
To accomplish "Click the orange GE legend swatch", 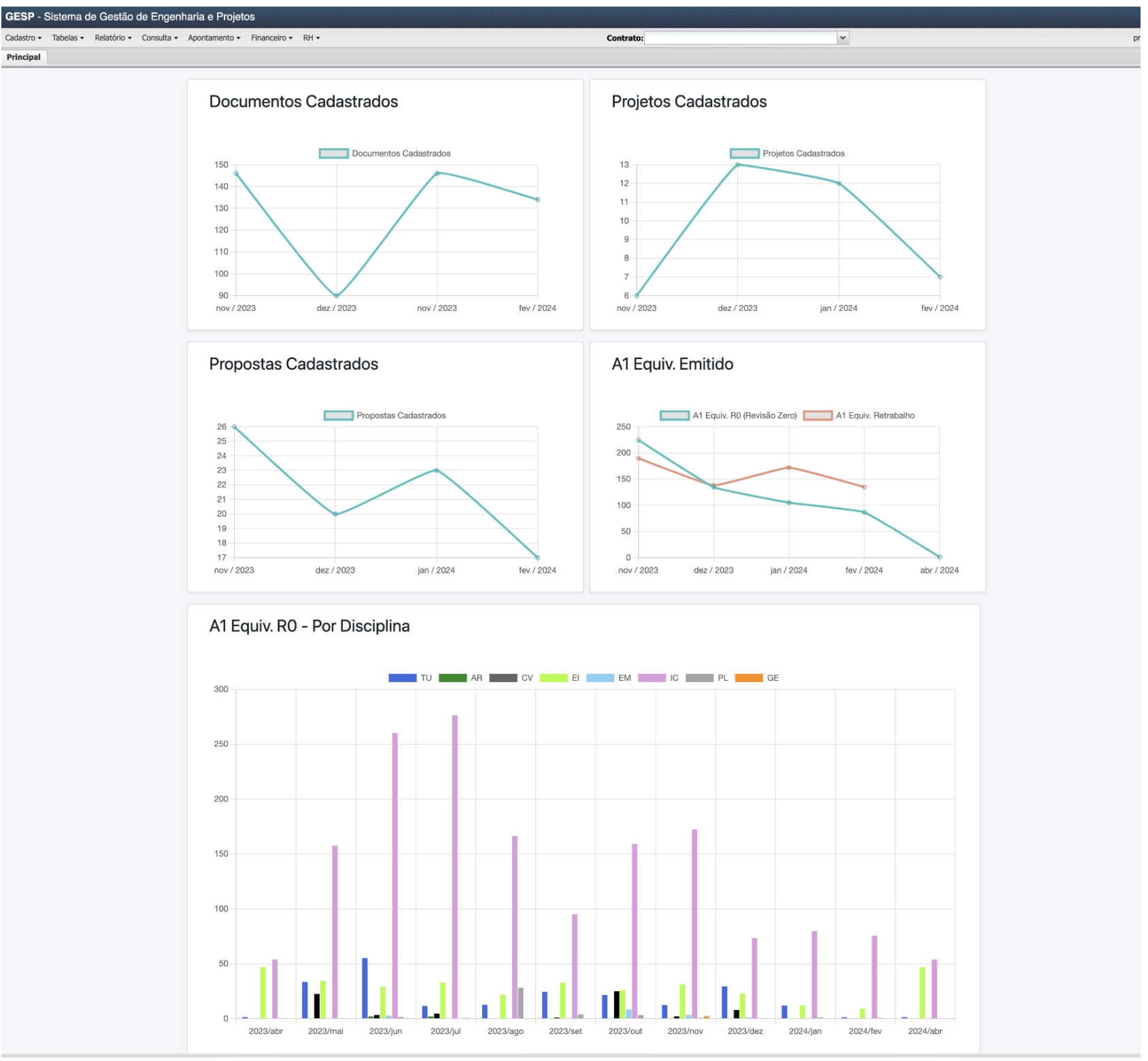I will click(749, 678).
